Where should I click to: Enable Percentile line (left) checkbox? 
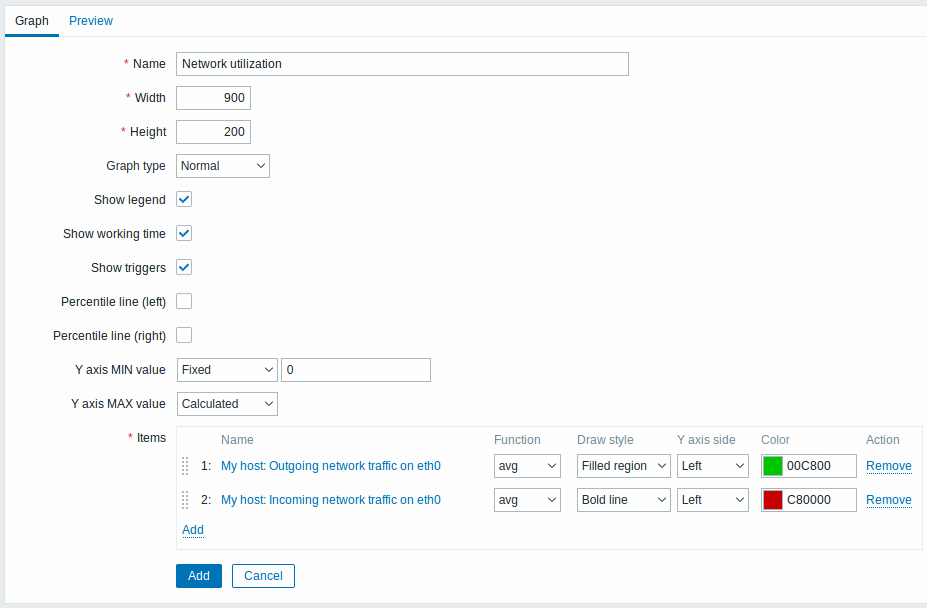click(184, 301)
